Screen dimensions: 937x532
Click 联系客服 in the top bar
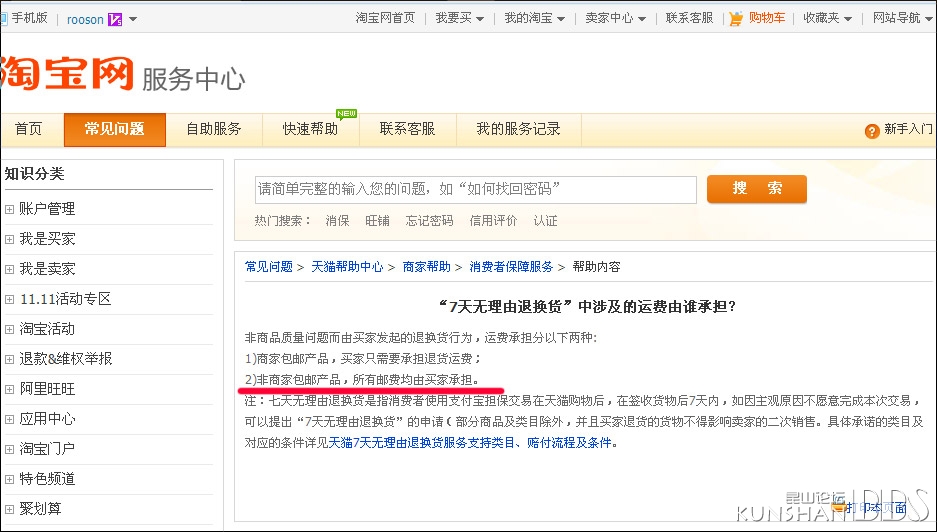[689, 19]
